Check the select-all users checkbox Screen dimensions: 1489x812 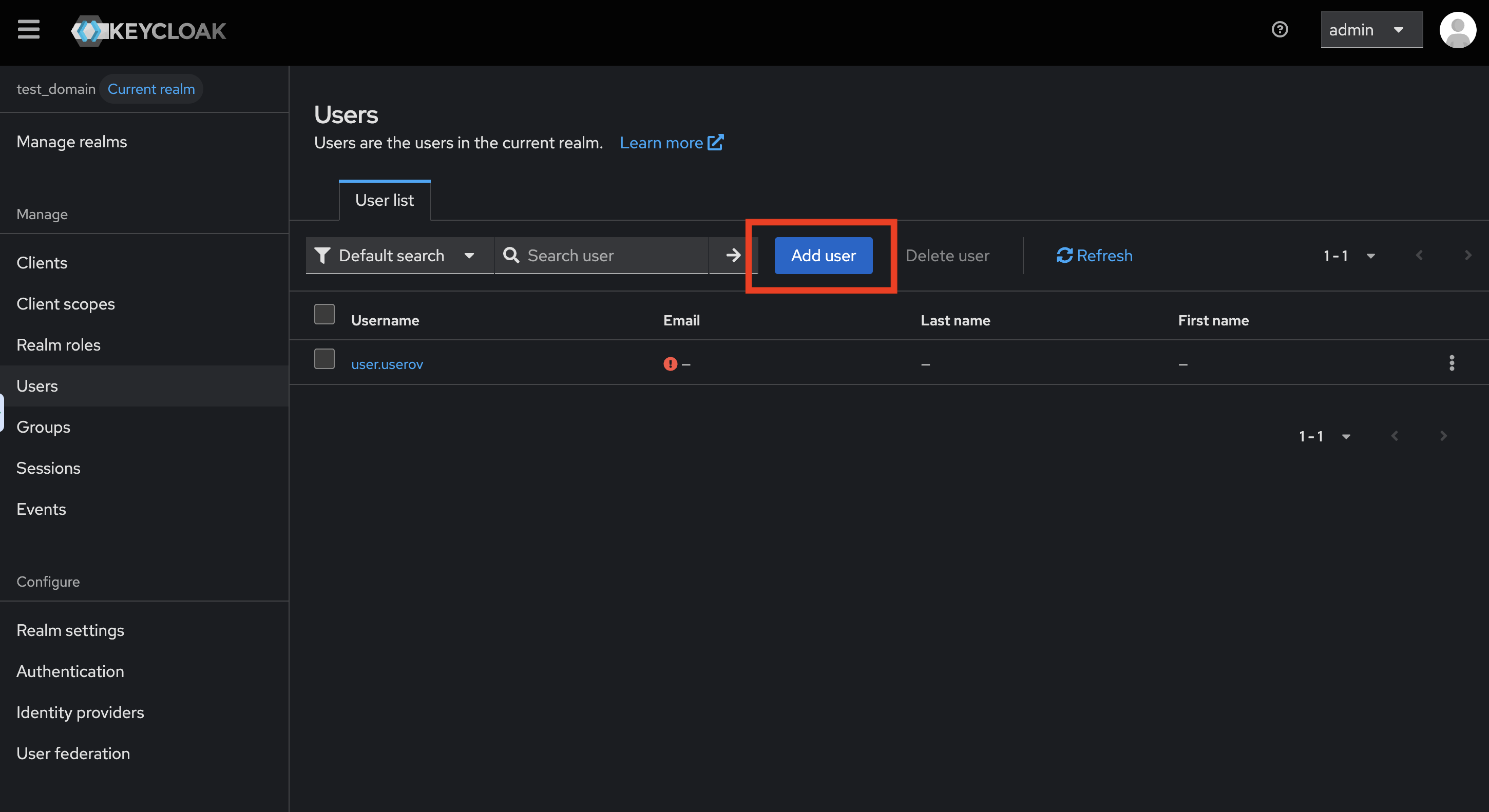coord(324,315)
